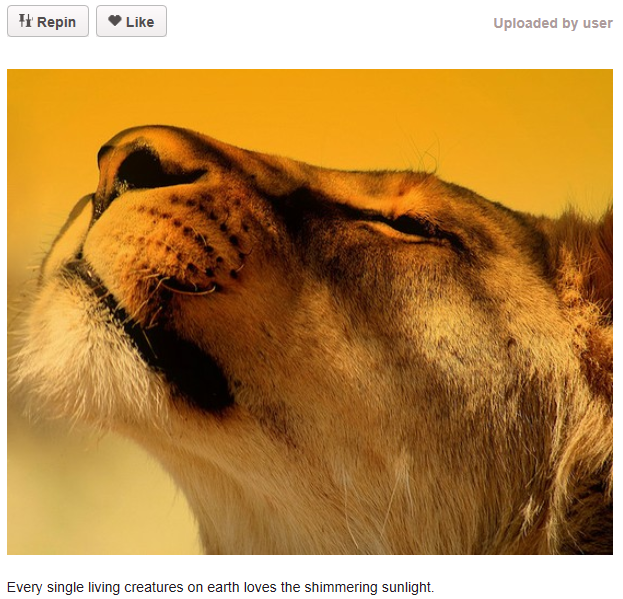The width and height of the screenshot is (623, 599).
Task: Like the lion pin
Action: click(x=131, y=21)
